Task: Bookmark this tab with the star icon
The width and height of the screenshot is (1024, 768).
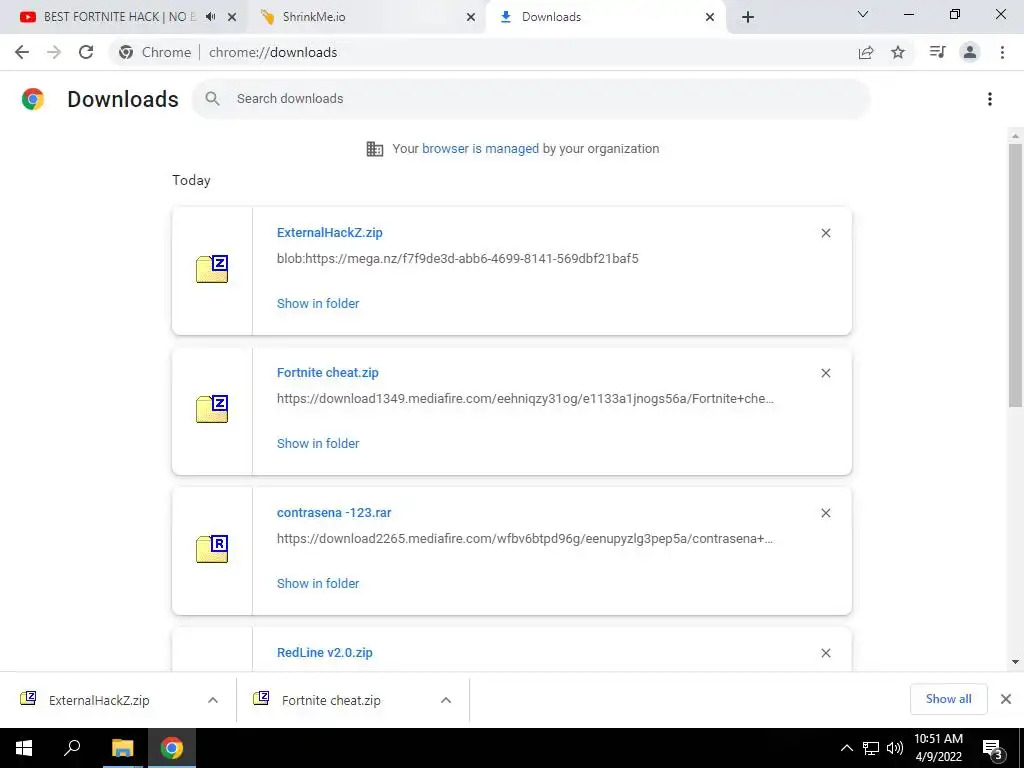Action: point(898,52)
